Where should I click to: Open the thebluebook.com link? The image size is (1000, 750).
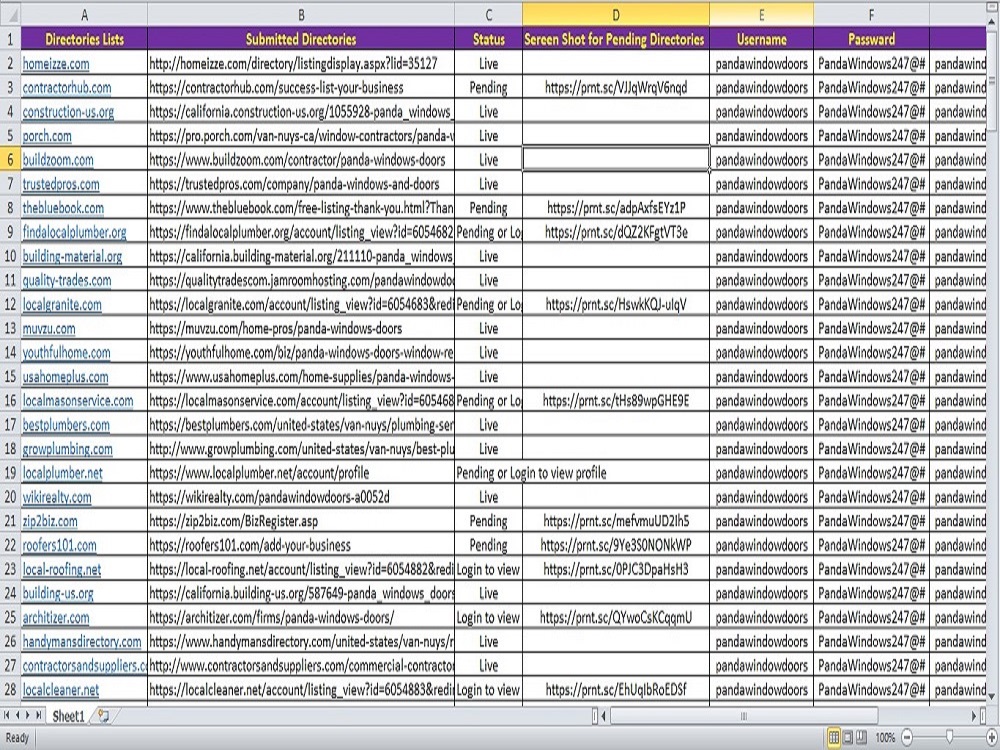tap(63, 208)
